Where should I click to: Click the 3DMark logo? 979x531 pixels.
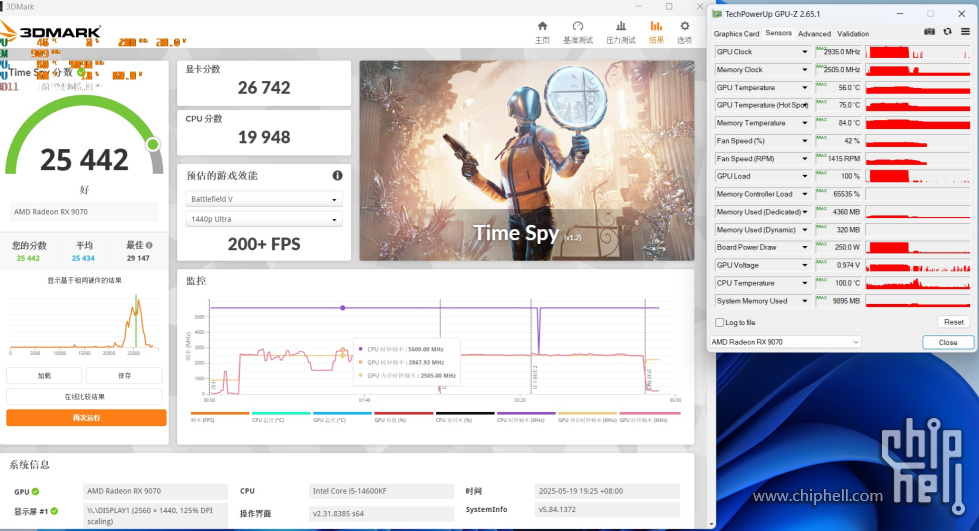(50, 32)
